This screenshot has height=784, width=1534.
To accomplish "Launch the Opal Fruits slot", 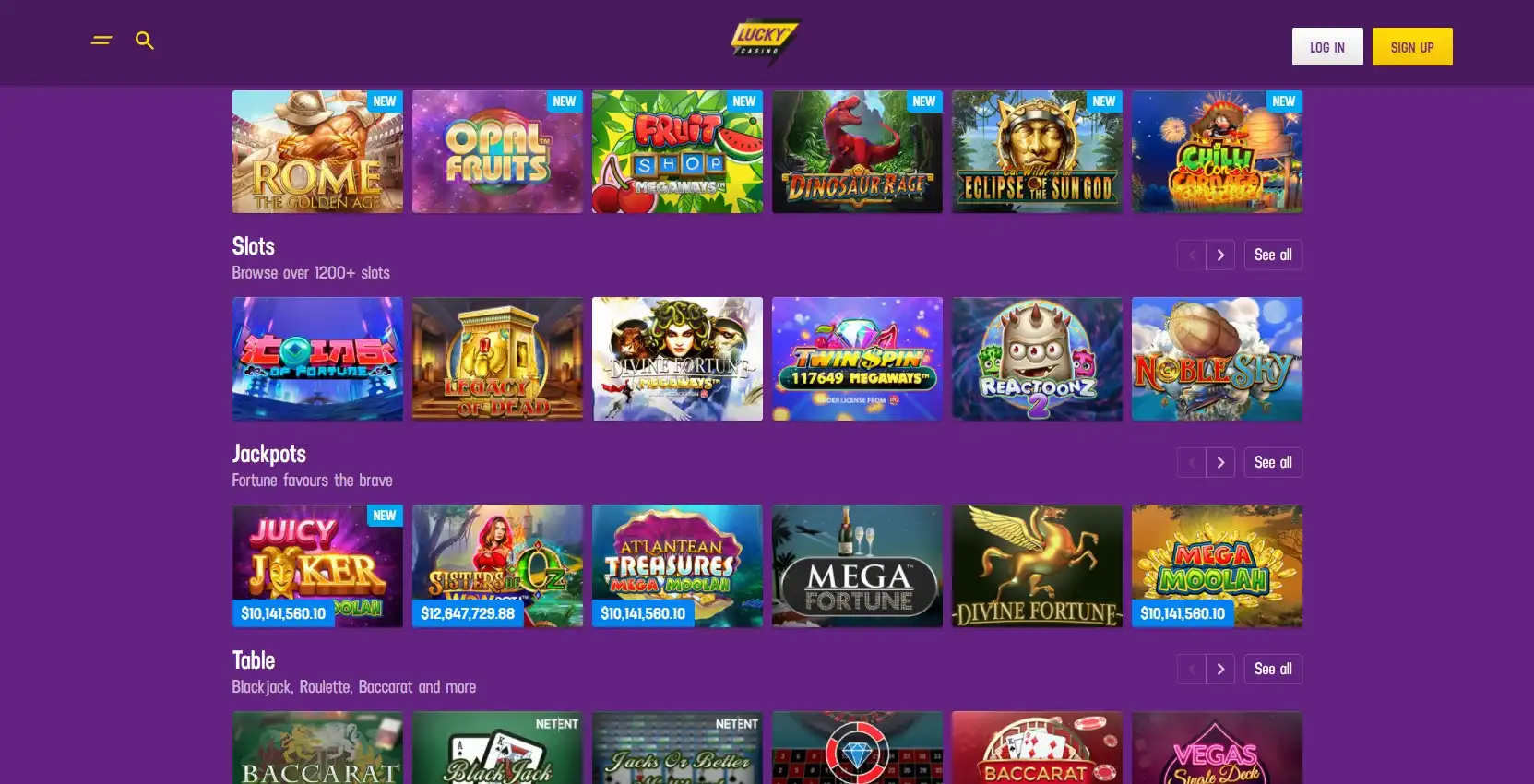I will tap(497, 152).
